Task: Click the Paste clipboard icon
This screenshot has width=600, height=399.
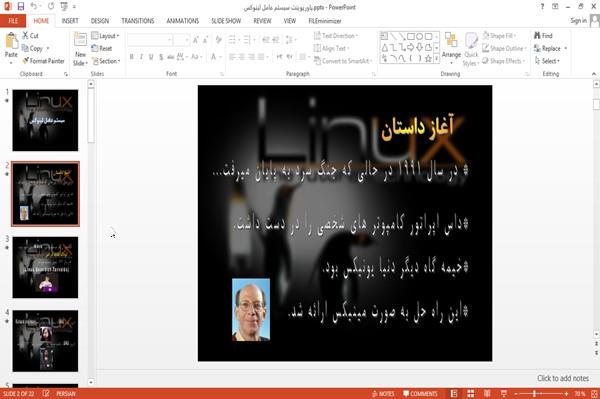Action: click(x=11, y=41)
